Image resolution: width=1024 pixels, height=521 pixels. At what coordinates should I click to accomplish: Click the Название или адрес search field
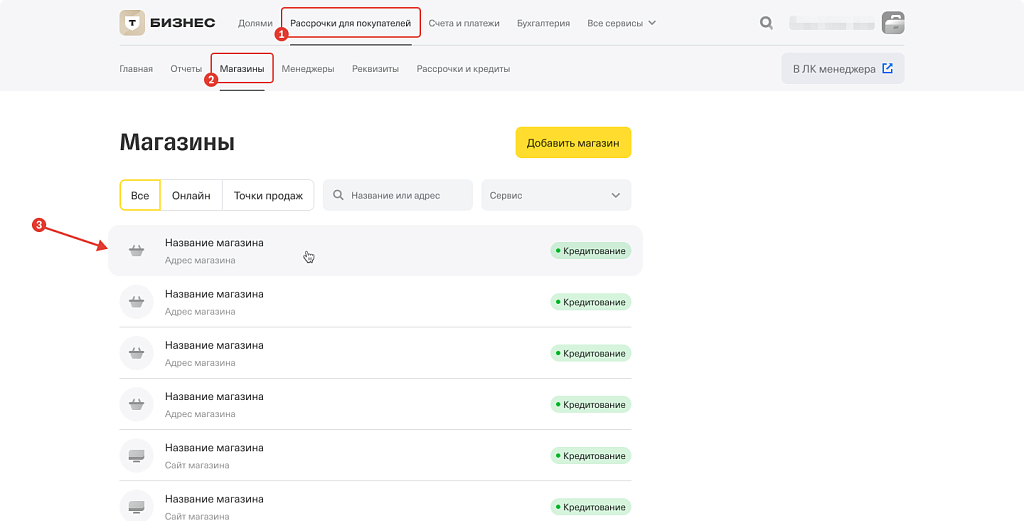(x=405, y=195)
